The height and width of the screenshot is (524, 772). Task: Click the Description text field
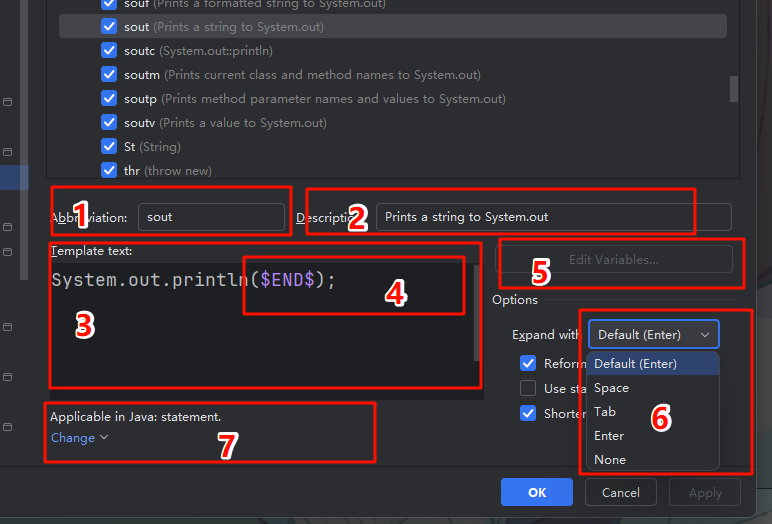coord(552,217)
